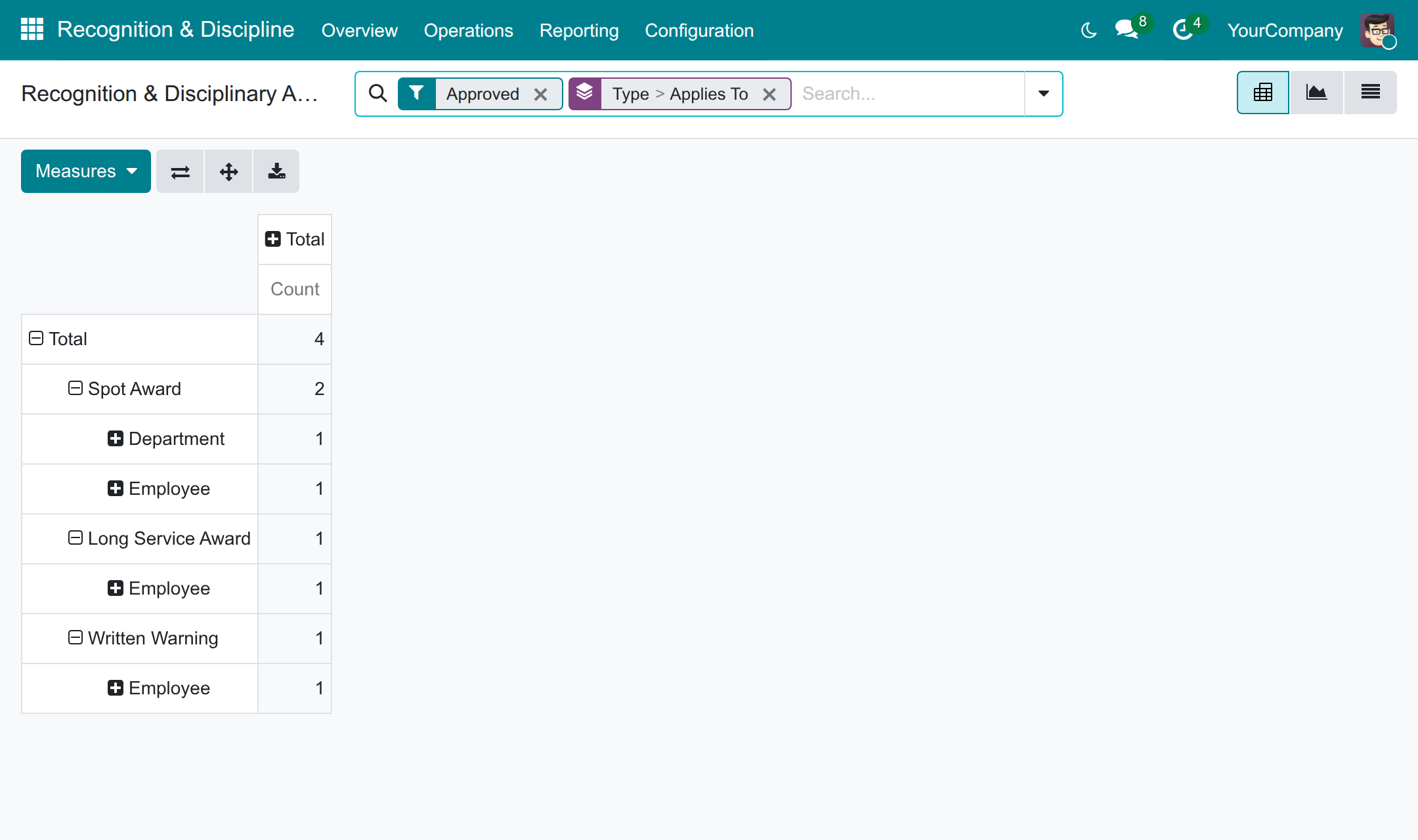1418x840 pixels.
Task: Flip the pivot axis
Action: (180, 171)
